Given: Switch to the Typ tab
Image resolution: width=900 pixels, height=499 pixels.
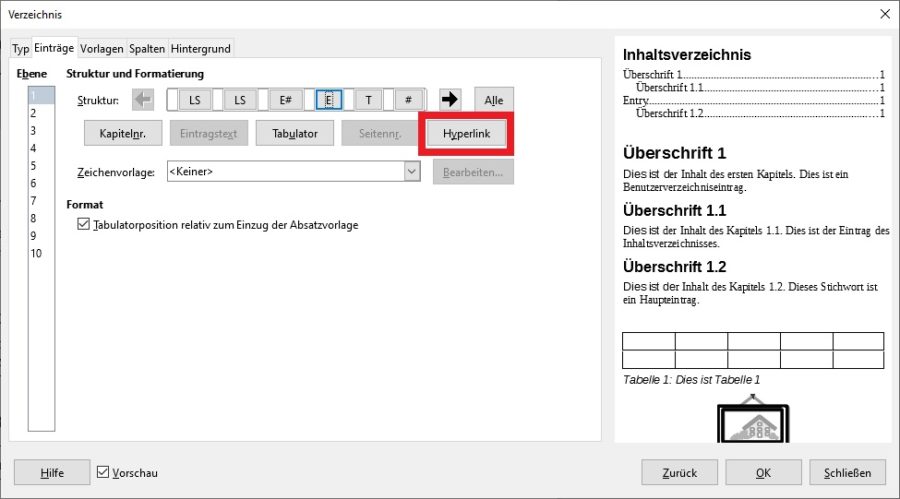Looking at the screenshot, I should point(21,49).
